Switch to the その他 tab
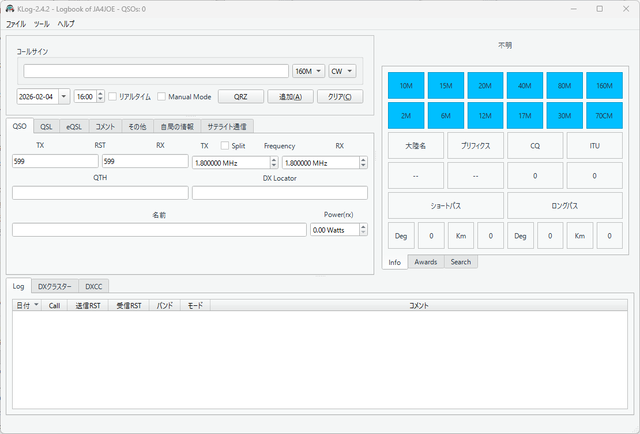 pyautogui.click(x=137, y=127)
